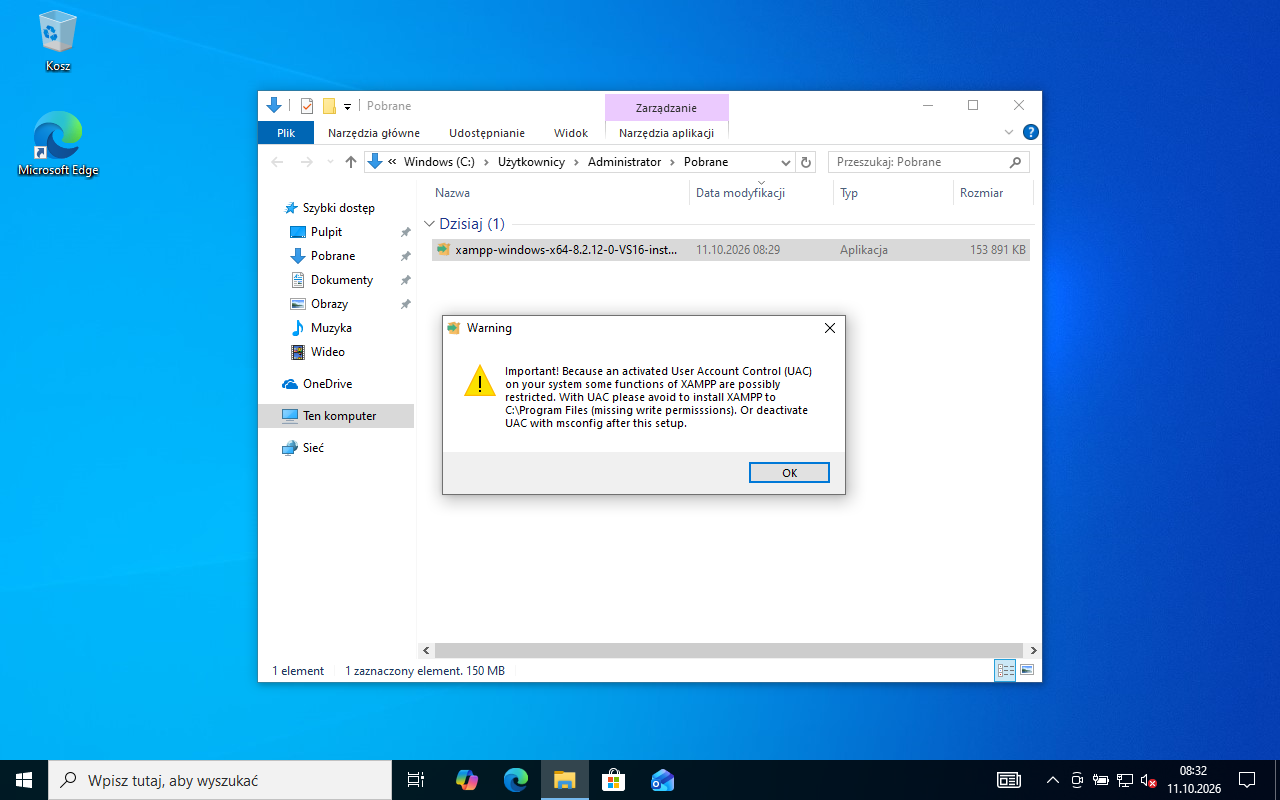The height and width of the screenshot is (800, 1280).
Task: Select the Narzędzia aplikacji tab
Action: click(x=666, y=133)
